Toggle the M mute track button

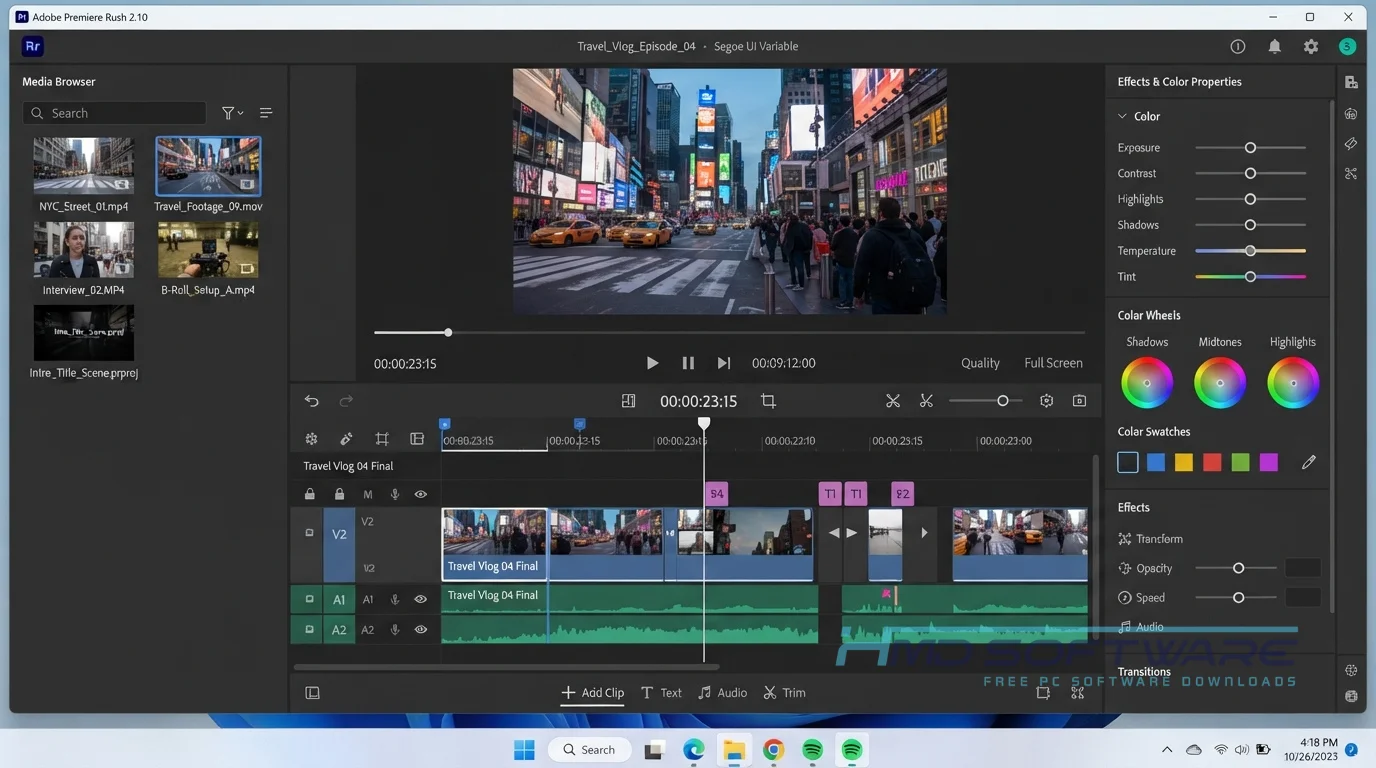click(x=368, y=494)
